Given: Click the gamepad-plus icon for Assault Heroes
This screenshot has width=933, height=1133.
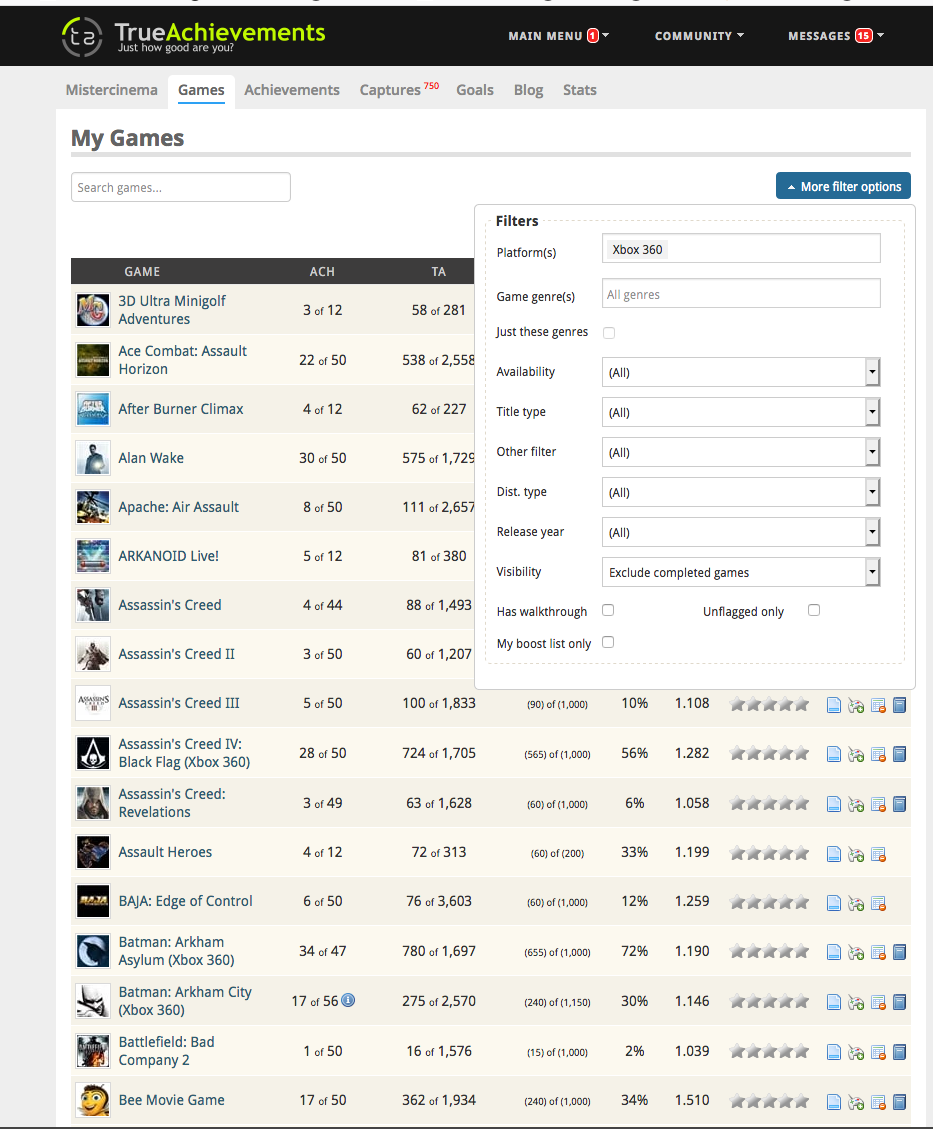Looking at the screenshot, I should click(856, 855).
